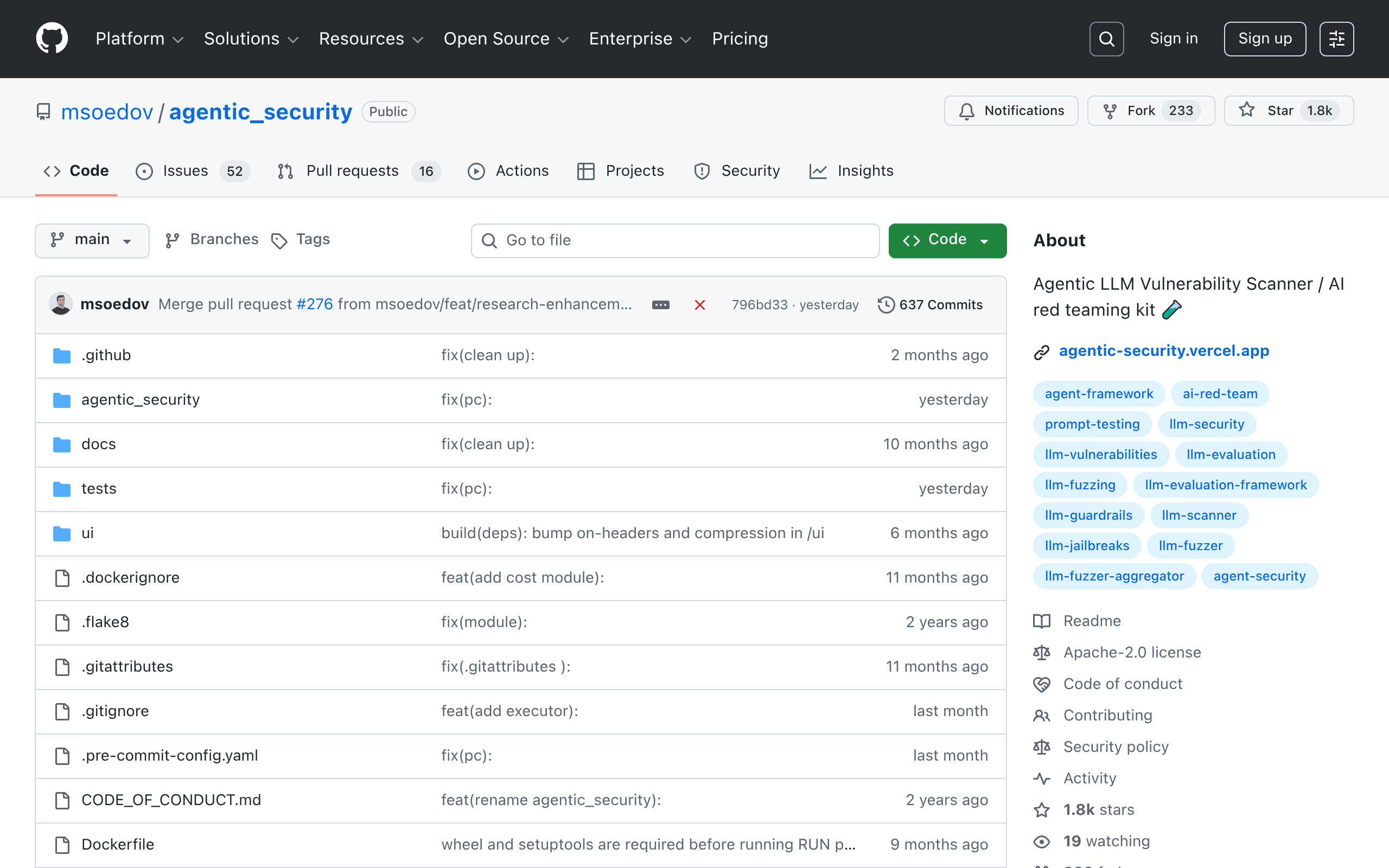Image resolution: width=1389 pixels, height=868 pixels.
Task: Expand the Enterprise menu
Action: tap(640, 39)
